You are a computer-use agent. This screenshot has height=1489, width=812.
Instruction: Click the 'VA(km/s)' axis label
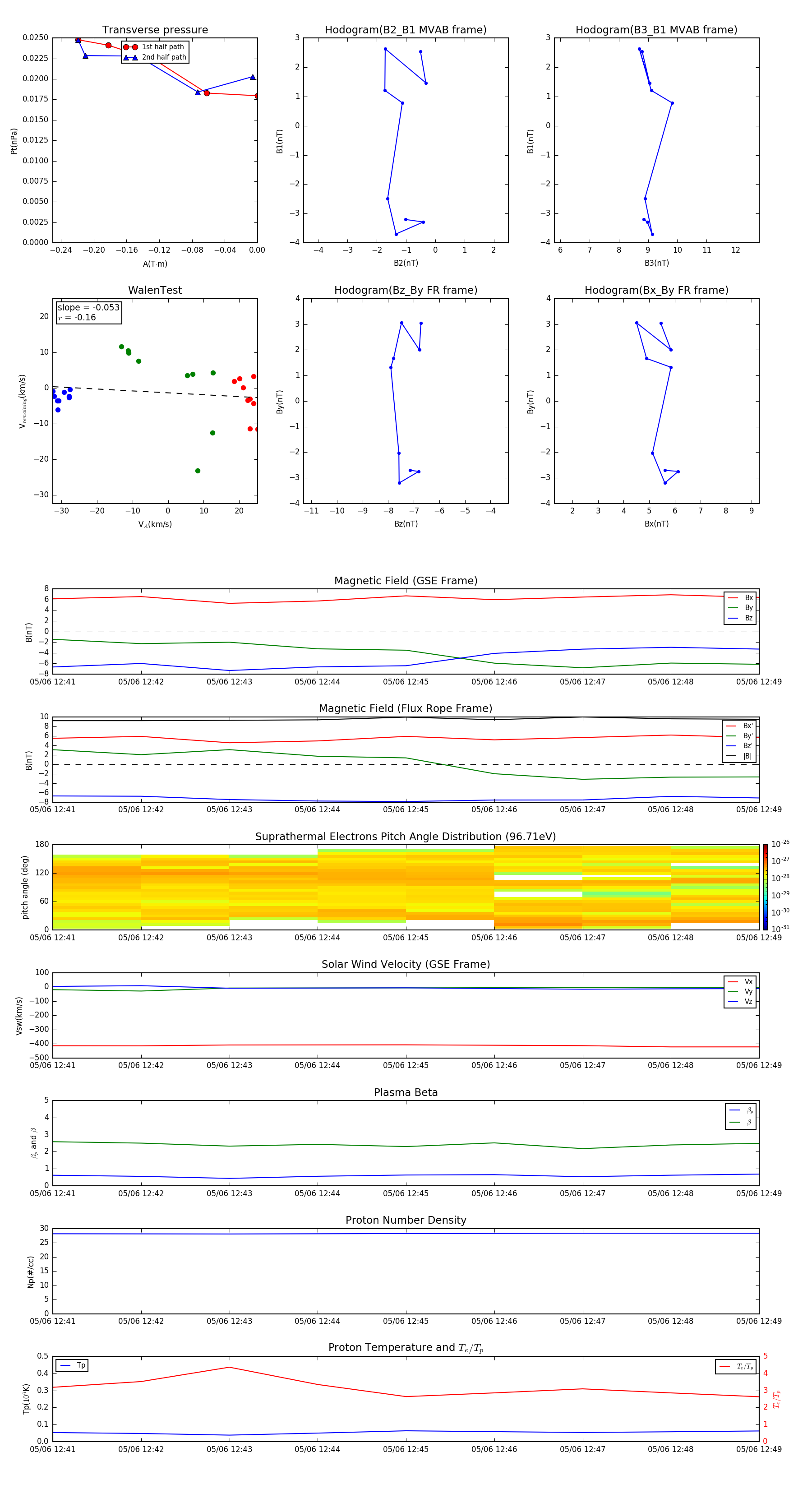pyautogui.click(x=155, y=524)
